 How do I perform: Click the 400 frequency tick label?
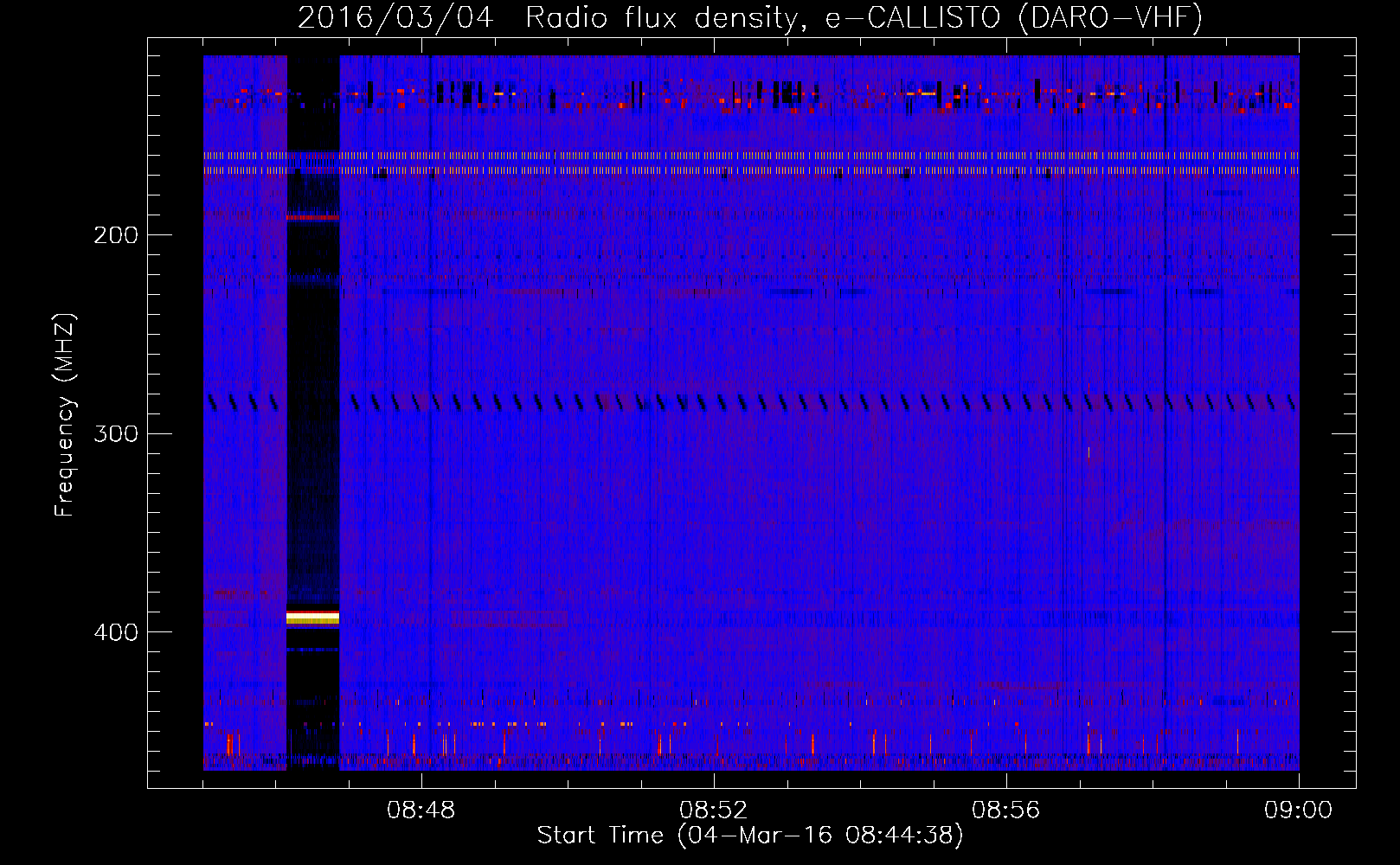coord(116,632)
